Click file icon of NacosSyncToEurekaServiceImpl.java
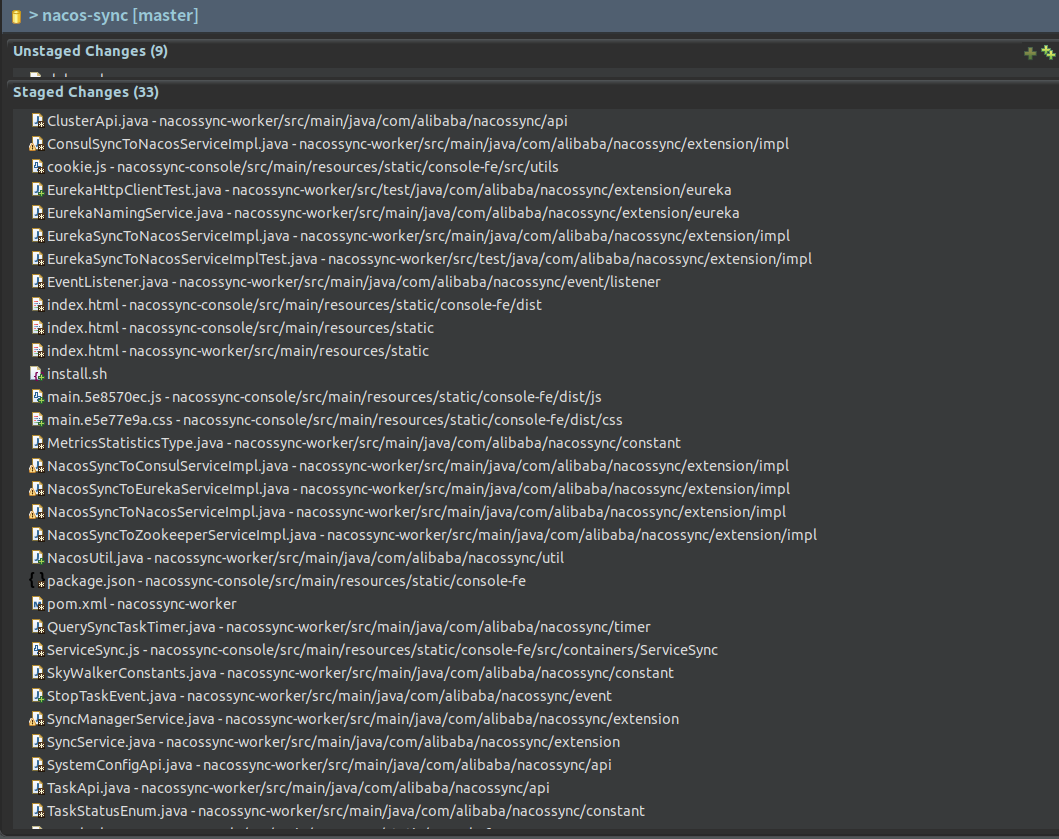The height and width of the screenshot is (839, 1059). click(x=36, y=488)
